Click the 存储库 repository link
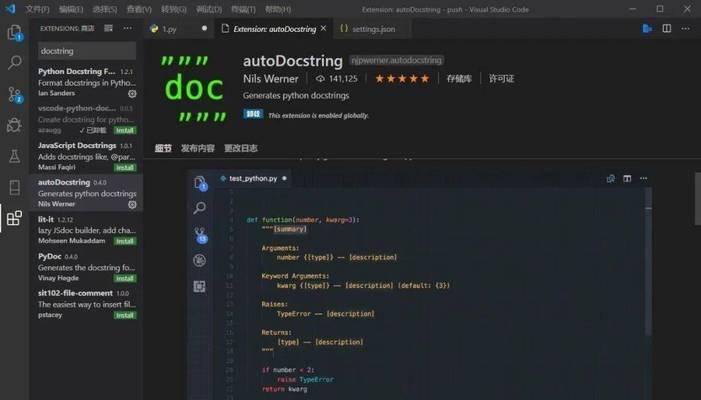The height and width of the screenshot is (400, 701). click(x=459, y=79)
